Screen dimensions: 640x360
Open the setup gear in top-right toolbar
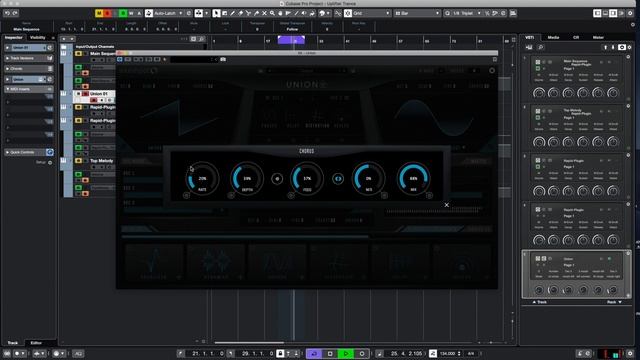631,13
